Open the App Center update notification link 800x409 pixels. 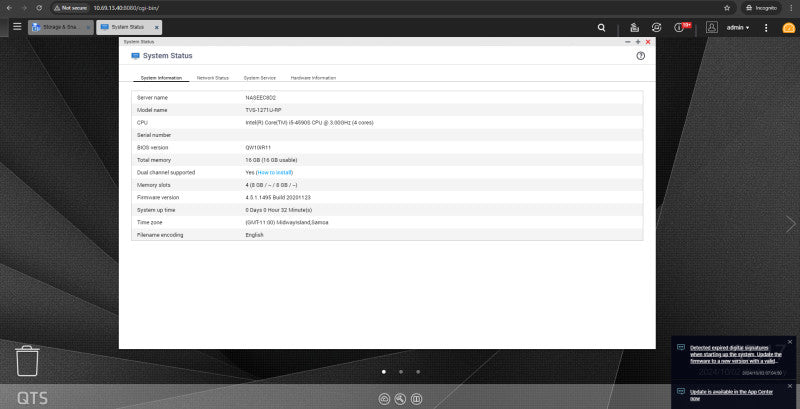tap(731, 395)
